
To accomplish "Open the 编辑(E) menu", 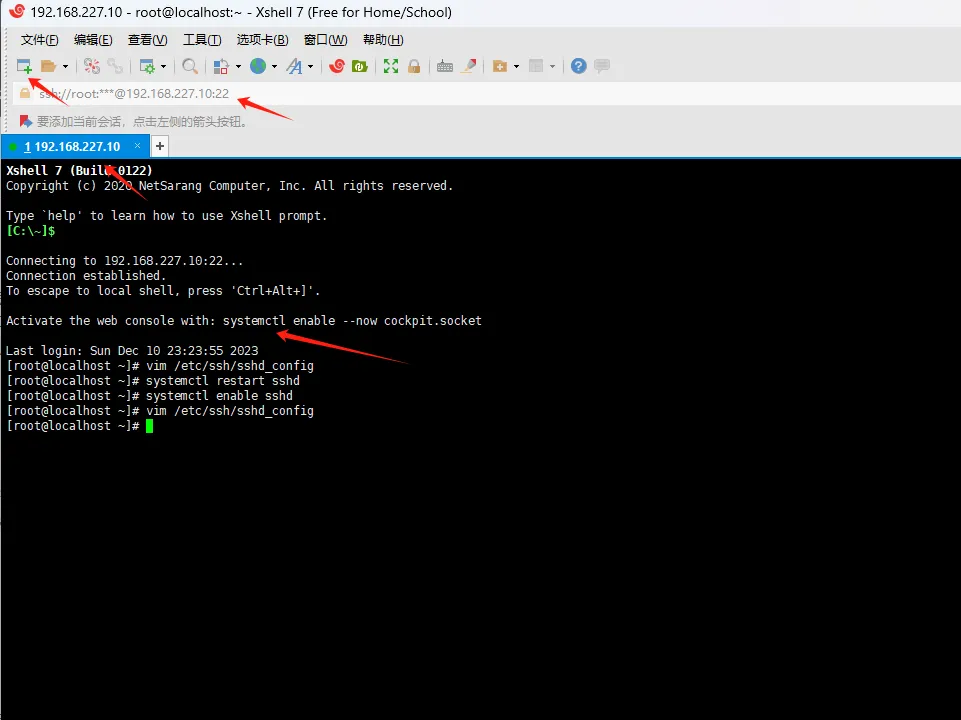I will pyautogui.click(x=93, y=40).
